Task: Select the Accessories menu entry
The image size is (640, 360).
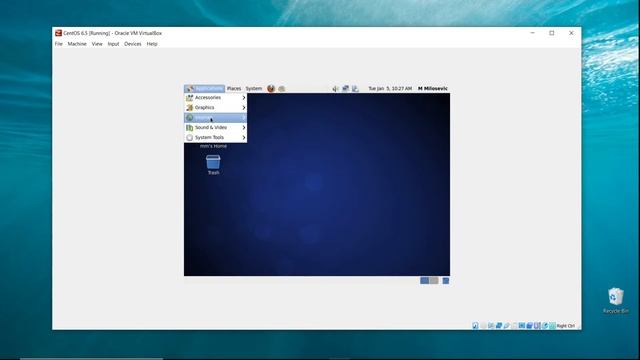Action: pyautogui.click(x=216, y=98)
